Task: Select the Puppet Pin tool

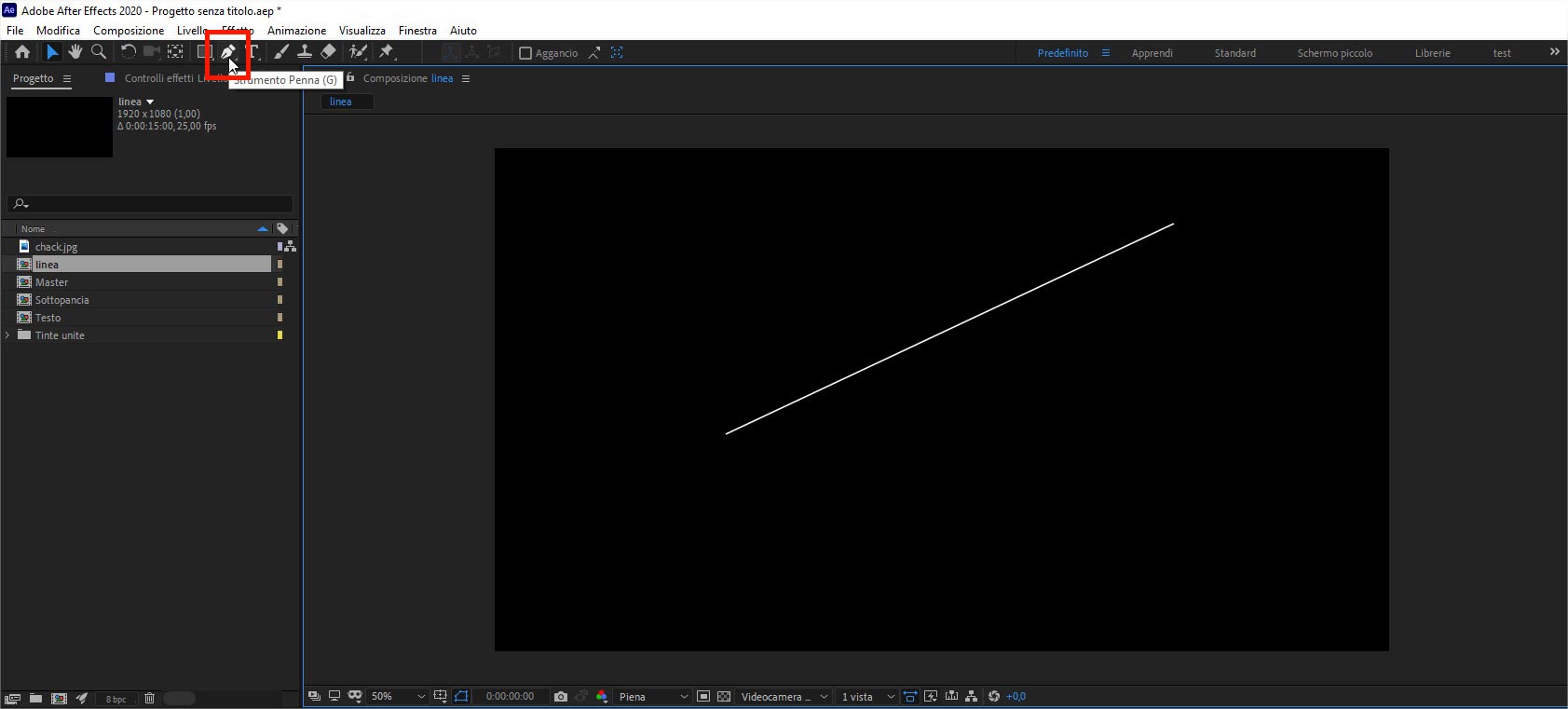Action: click(x=387, y=52)
